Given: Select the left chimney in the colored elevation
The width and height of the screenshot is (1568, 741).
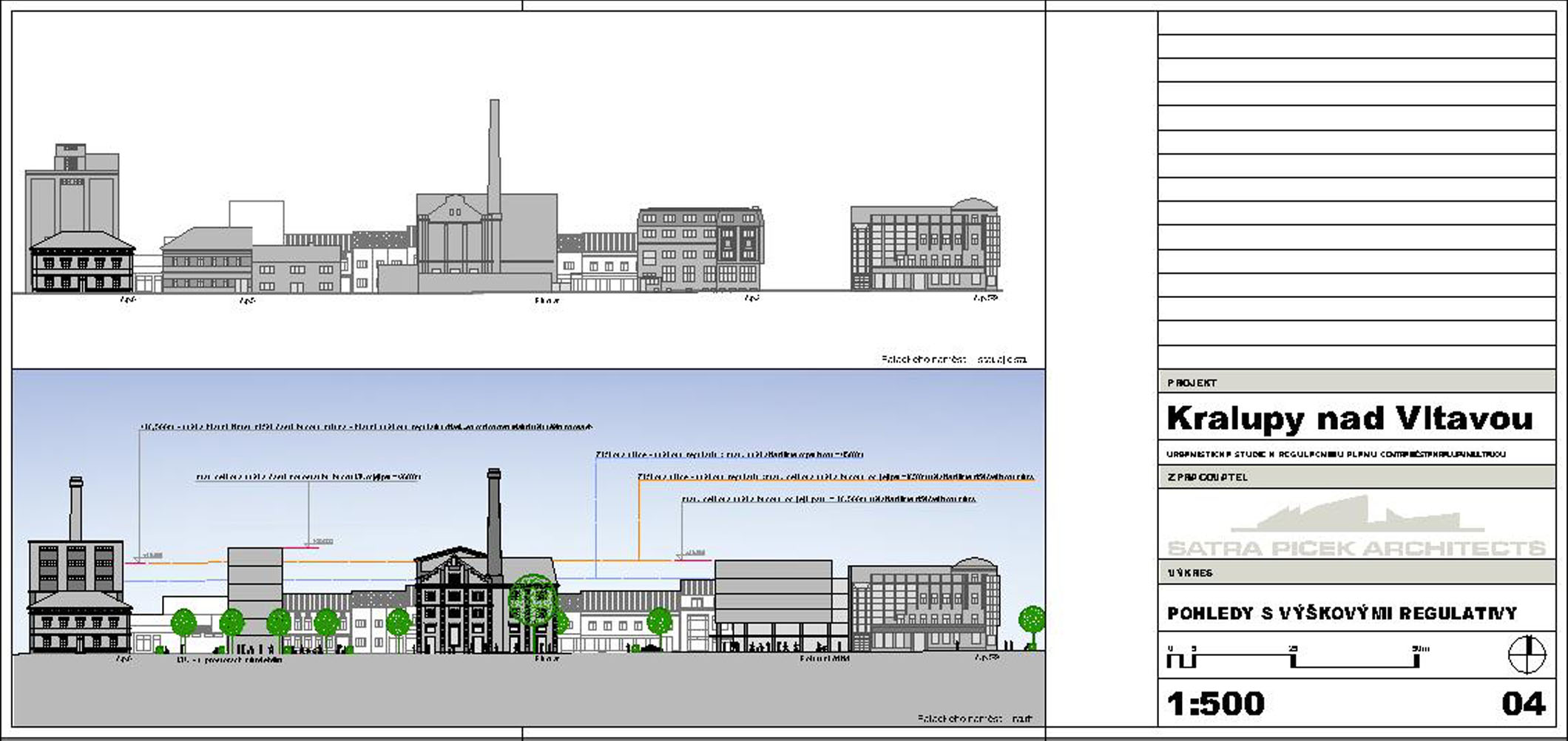Looking at the screenshot, I should [x=75, y=510].
